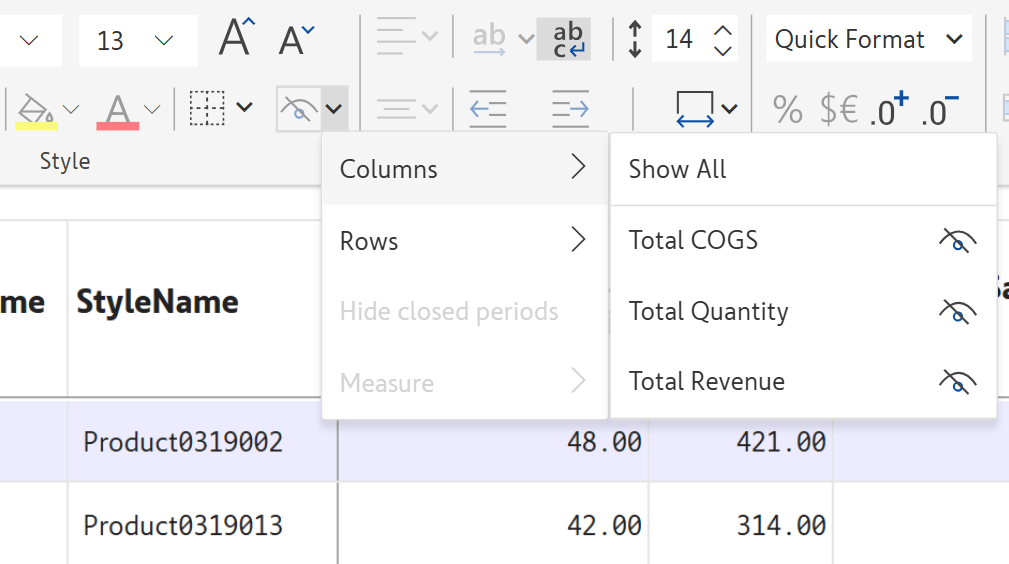Screen dimensions: 1009x564
Task: Click the column width fit icon
Action: [695, 108]
